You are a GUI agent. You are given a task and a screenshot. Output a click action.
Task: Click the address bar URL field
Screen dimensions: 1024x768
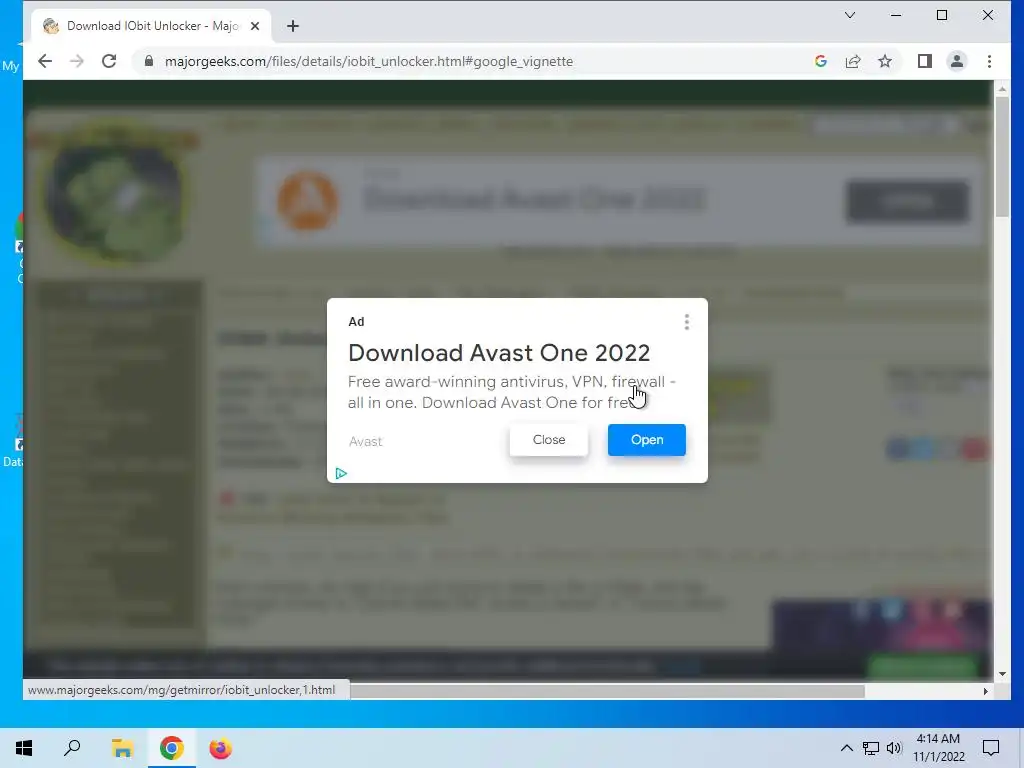(x=369, y=61)
